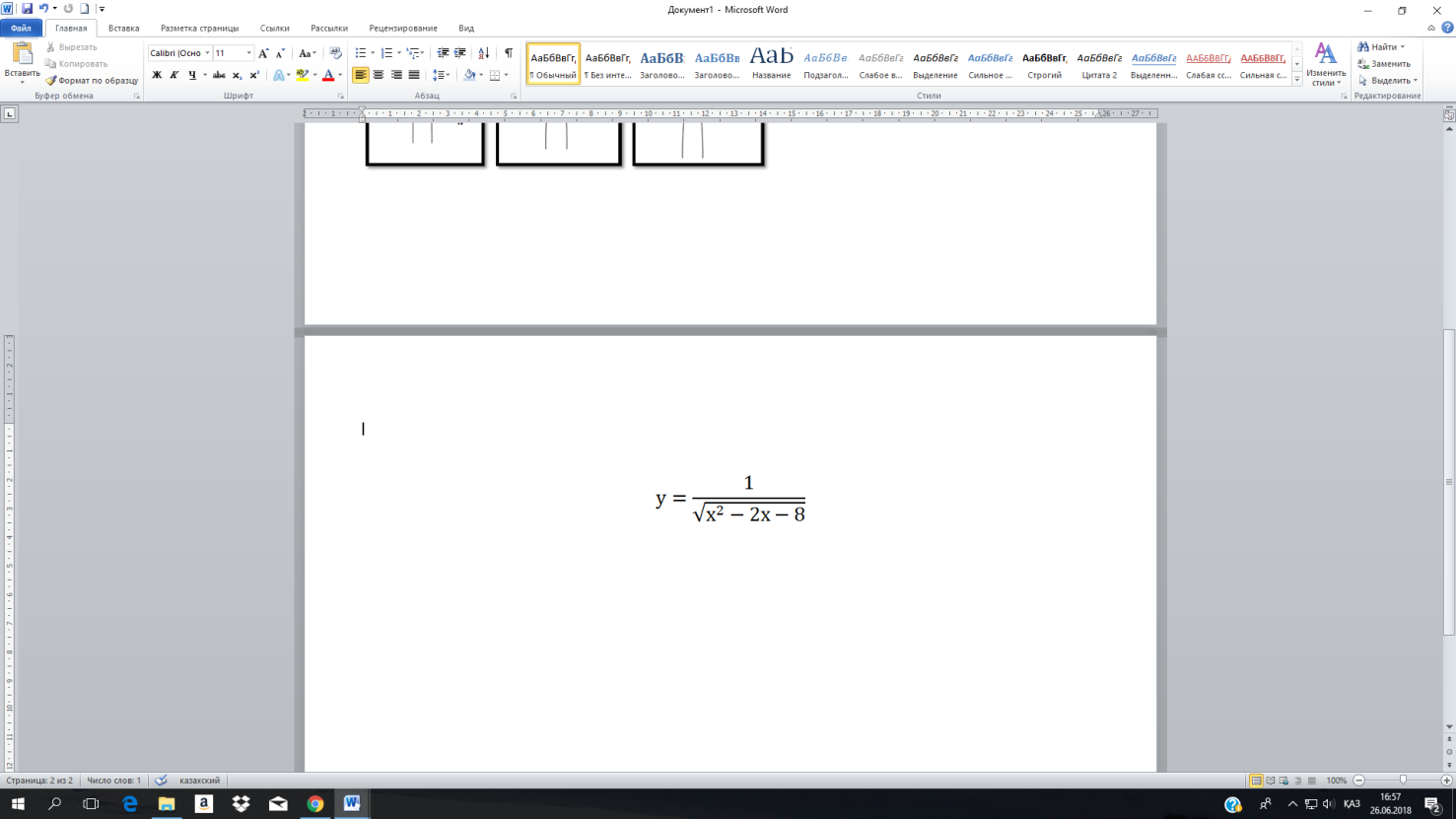The height and width of the screenshot is (819, 1456).
Task: Sort the selection alphabetically
Action: [x=483, y=53]
